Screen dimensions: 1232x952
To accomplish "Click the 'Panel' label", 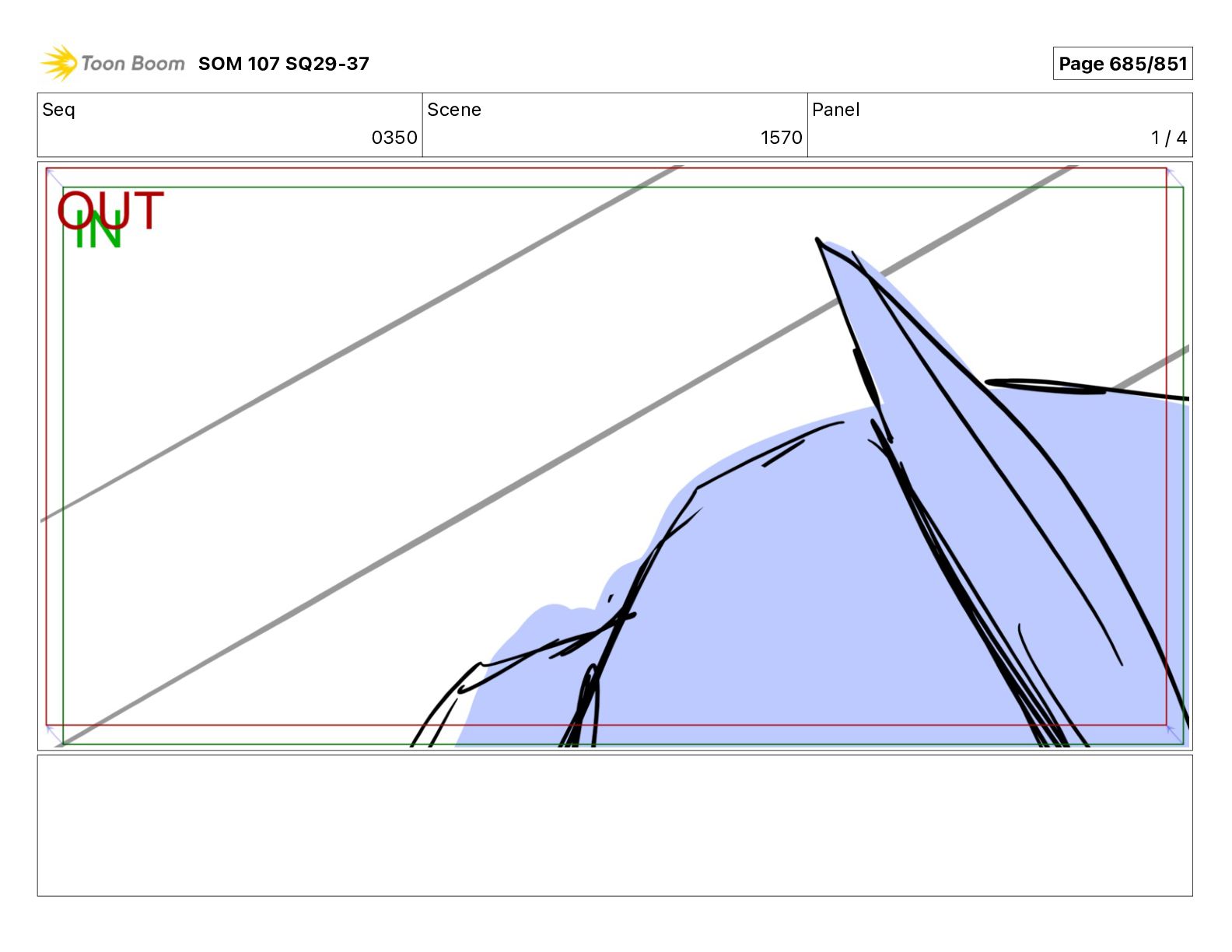I will (x=835, y=110).
